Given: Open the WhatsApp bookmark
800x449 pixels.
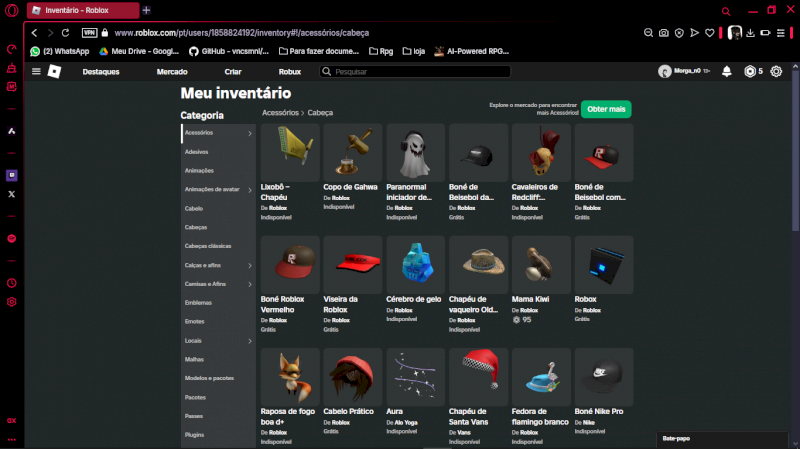Looking at the screenshot, I should [x=60, y=51].
